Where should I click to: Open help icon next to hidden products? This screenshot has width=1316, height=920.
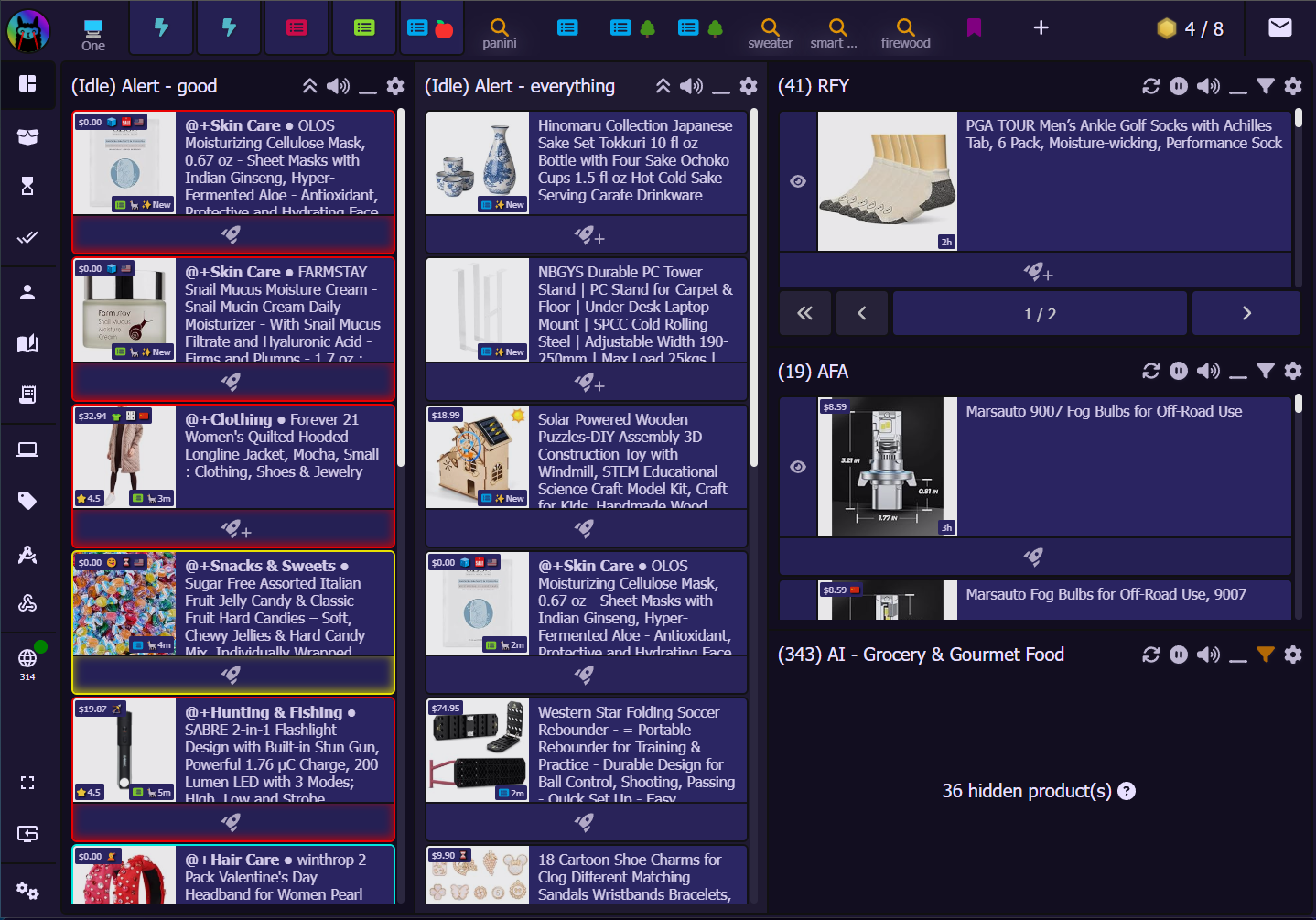pyautogui.click(x=1127, y=791)
